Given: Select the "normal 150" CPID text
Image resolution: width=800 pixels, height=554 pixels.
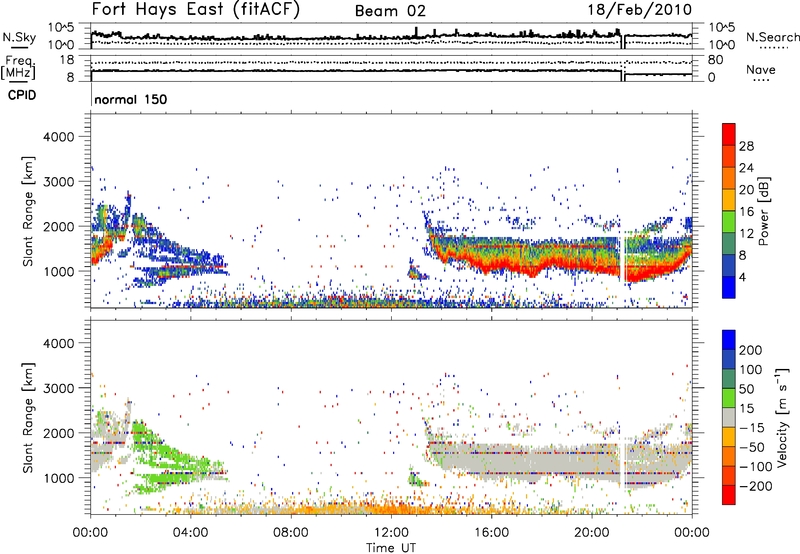Looking at the screenshot, I should tap(131, 99).
